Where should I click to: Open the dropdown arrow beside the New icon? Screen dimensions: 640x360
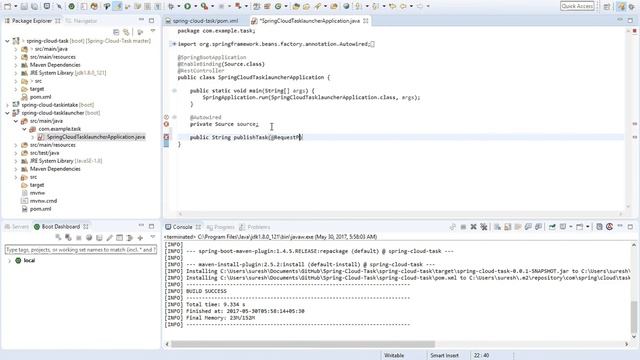(16, 6)
